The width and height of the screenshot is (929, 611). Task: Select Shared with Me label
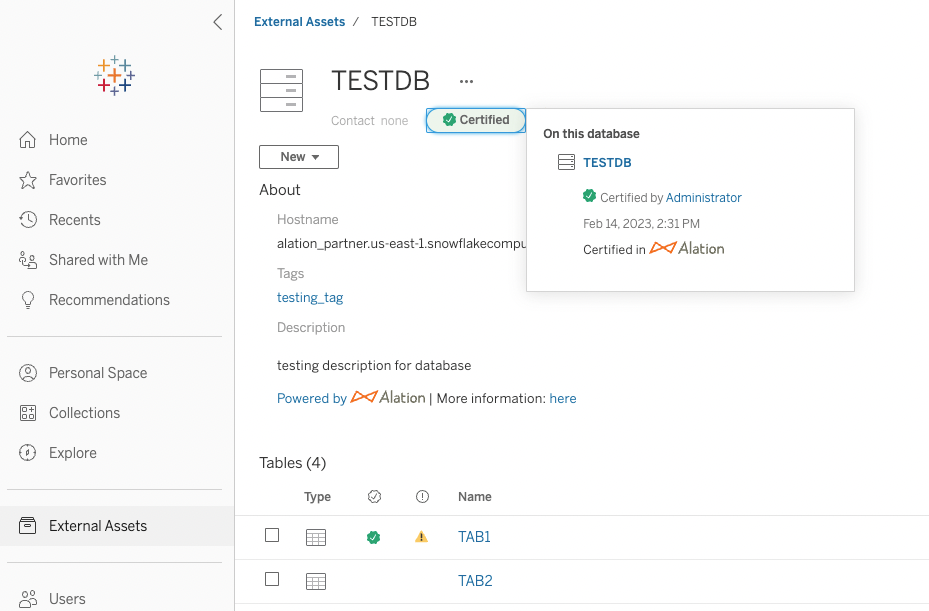tap(98, 260)
